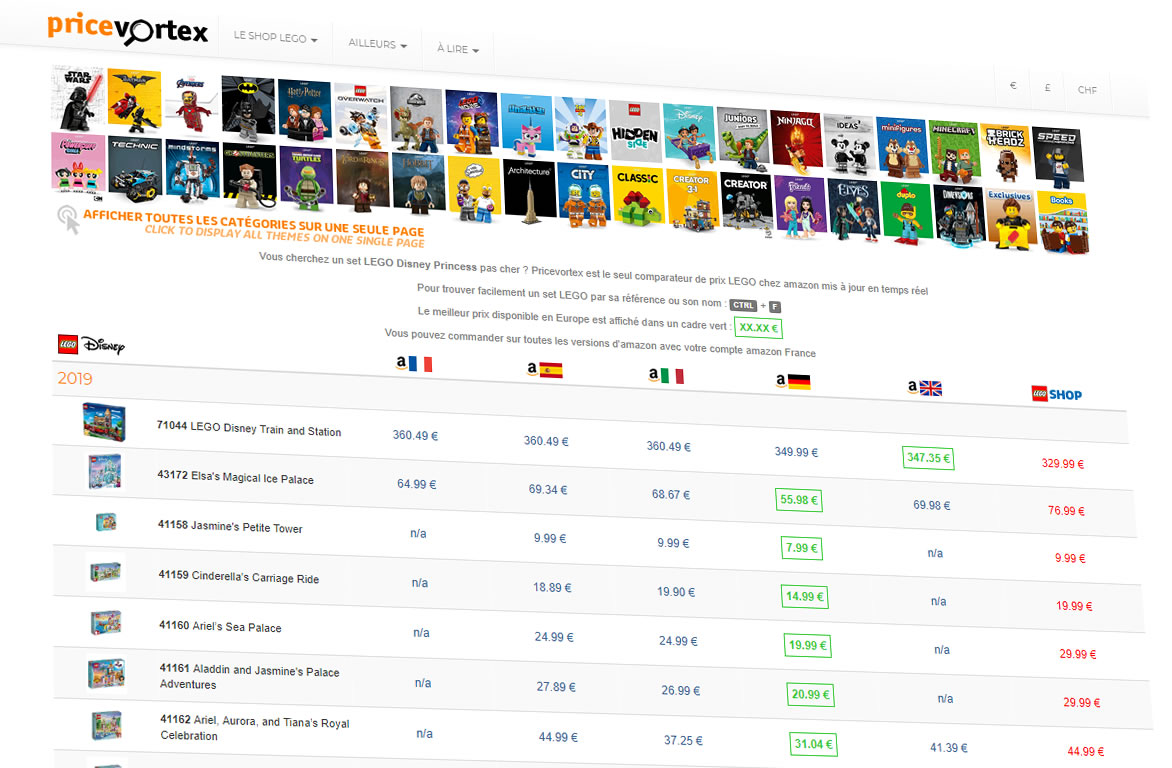The height and width of the screenshot is (768, 1172).
Task: Click Amazon UK 347.35 € best price
Action: point(928,458)
